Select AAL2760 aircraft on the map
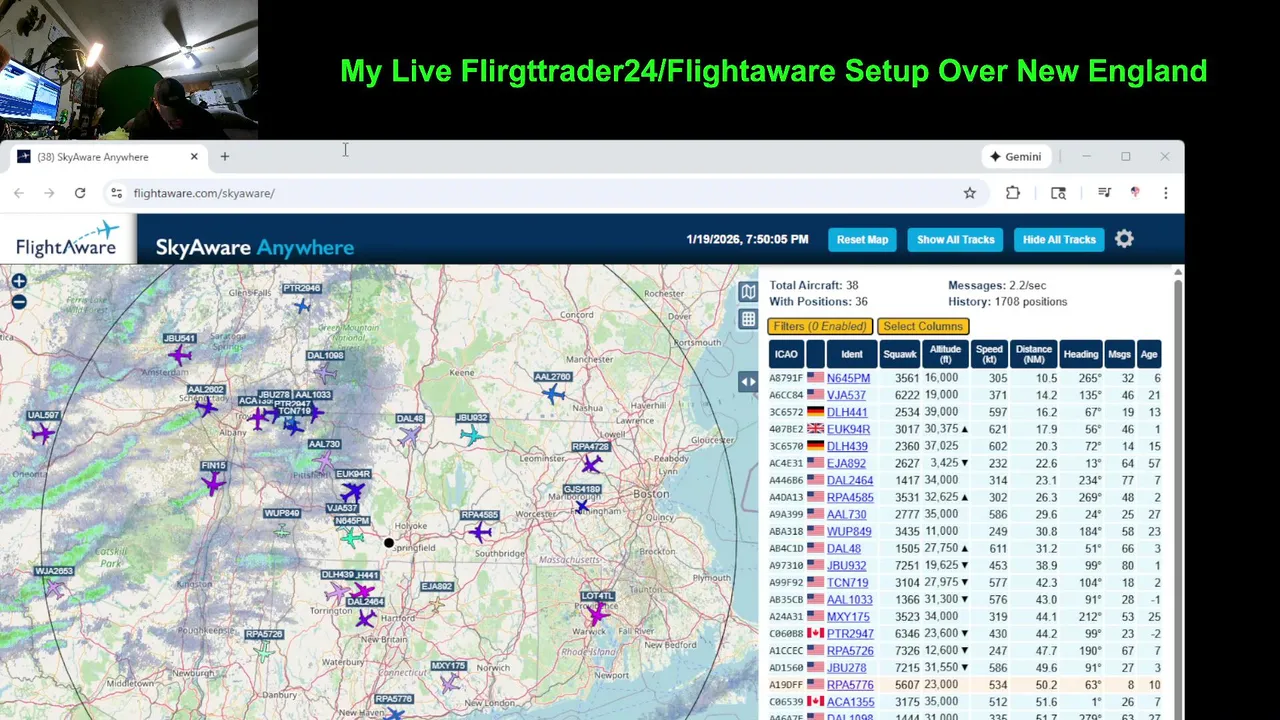 click(553, 394)
